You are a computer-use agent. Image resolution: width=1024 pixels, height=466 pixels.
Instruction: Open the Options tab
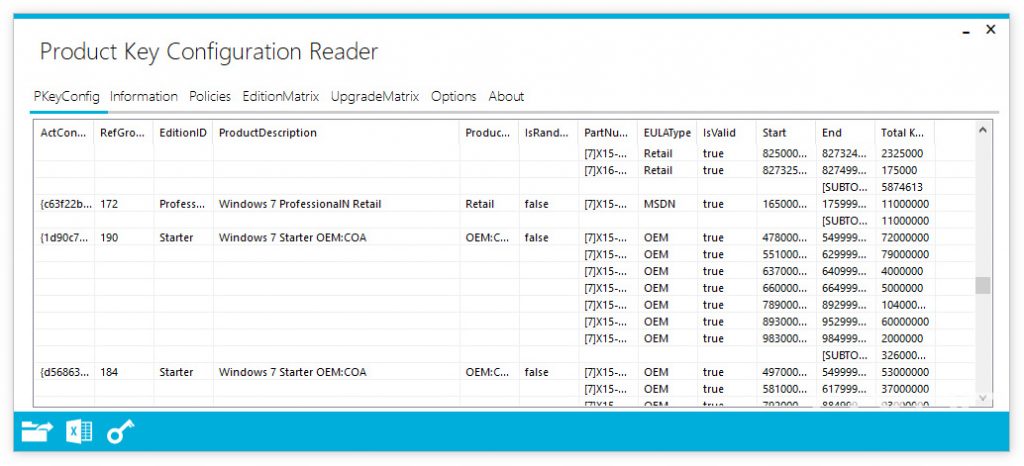(454, 97)
